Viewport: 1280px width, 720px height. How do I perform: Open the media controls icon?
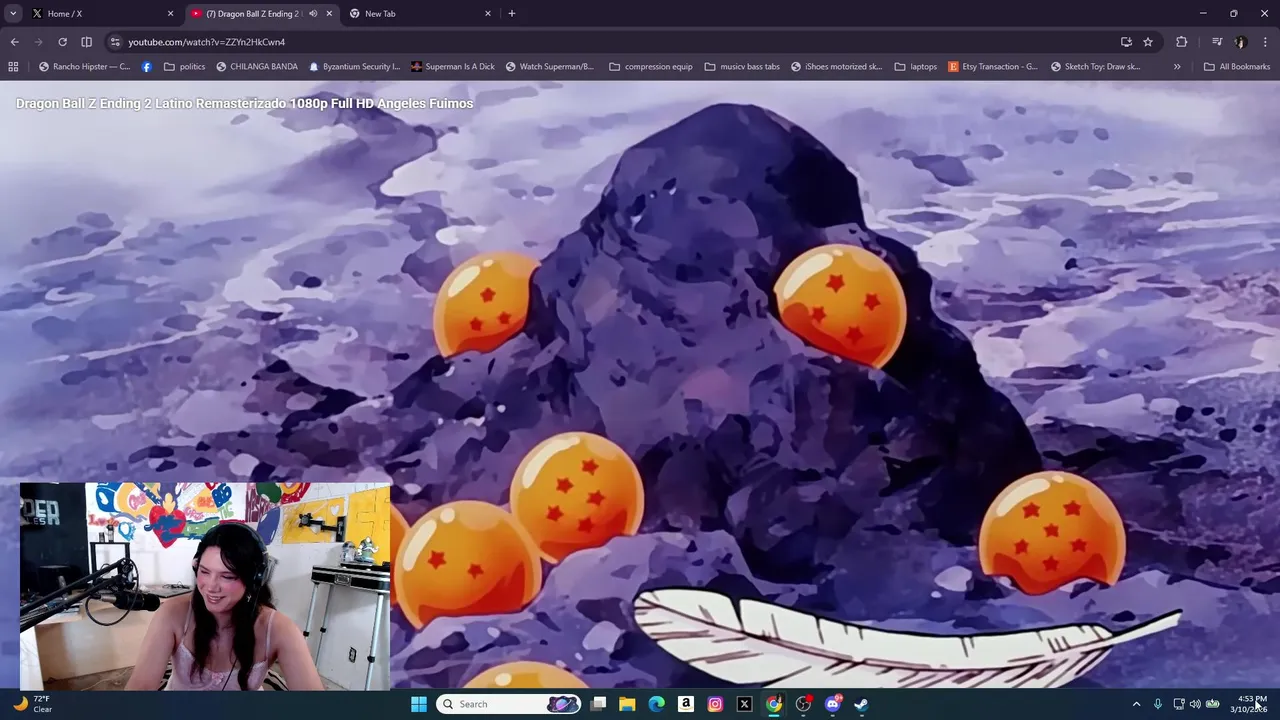coord(1217,42)
